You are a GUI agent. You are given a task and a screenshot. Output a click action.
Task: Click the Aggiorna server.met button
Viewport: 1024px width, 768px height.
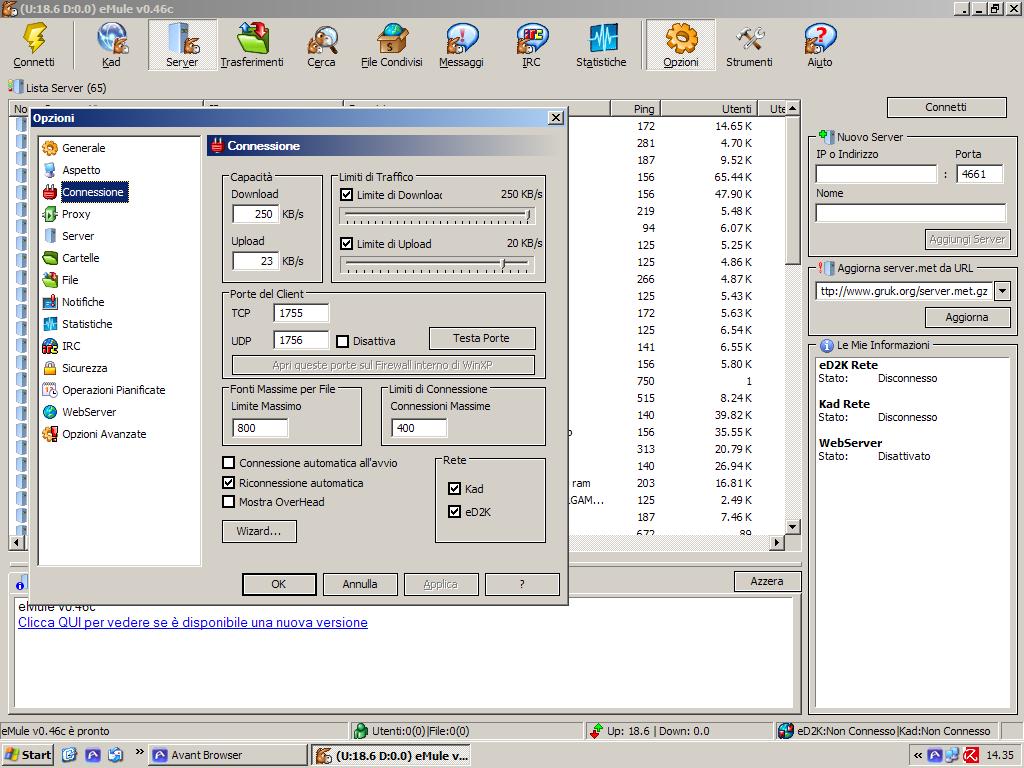click(x=967, y=317)
